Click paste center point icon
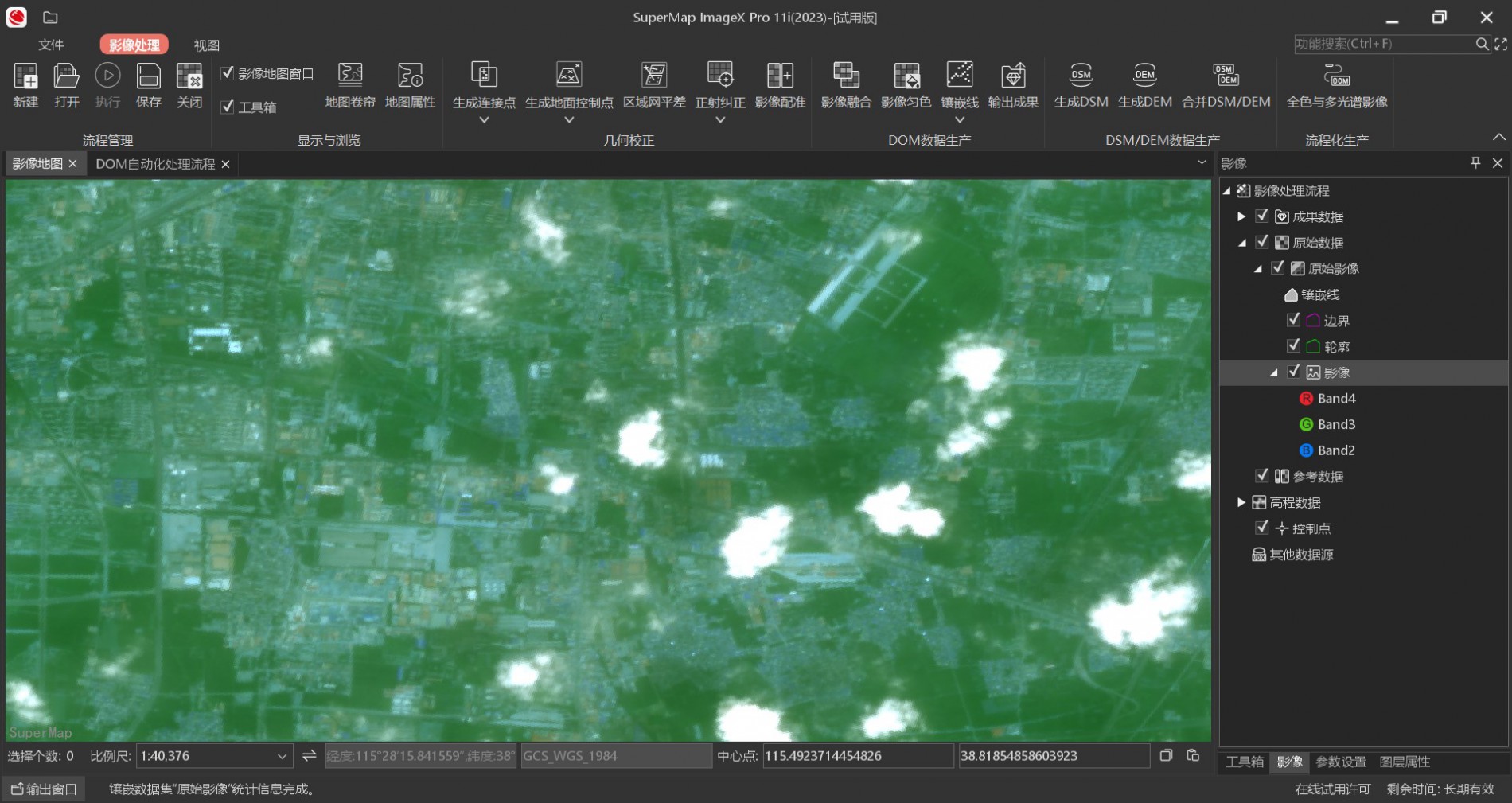 coord(1193,755)
